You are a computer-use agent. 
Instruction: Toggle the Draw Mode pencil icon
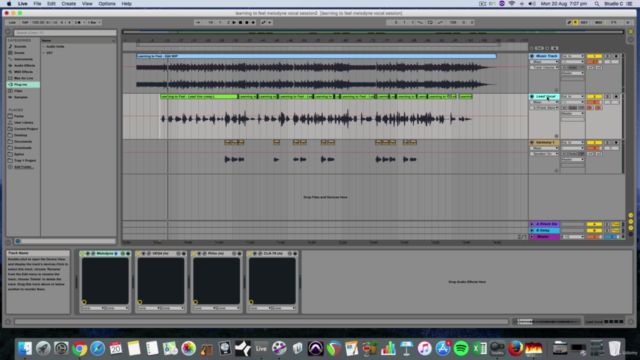tap(569, 22)
